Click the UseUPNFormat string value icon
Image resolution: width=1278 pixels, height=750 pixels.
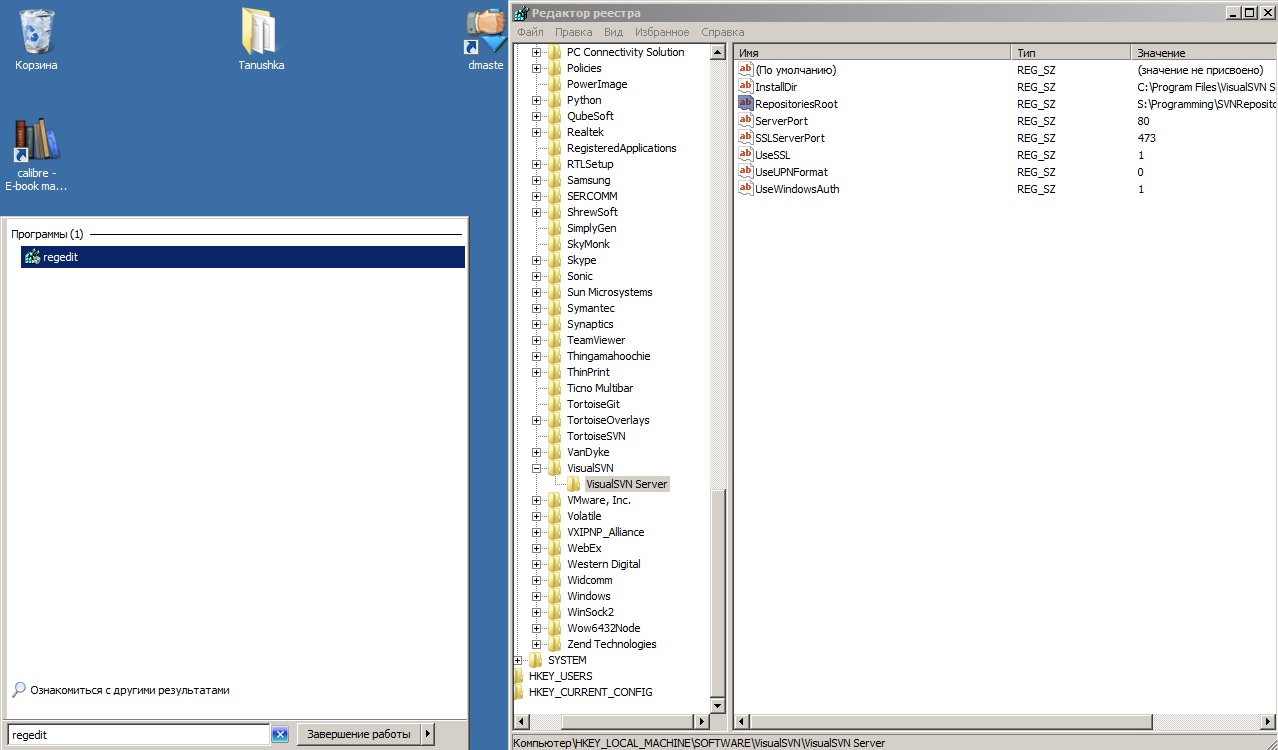(745, 172)
